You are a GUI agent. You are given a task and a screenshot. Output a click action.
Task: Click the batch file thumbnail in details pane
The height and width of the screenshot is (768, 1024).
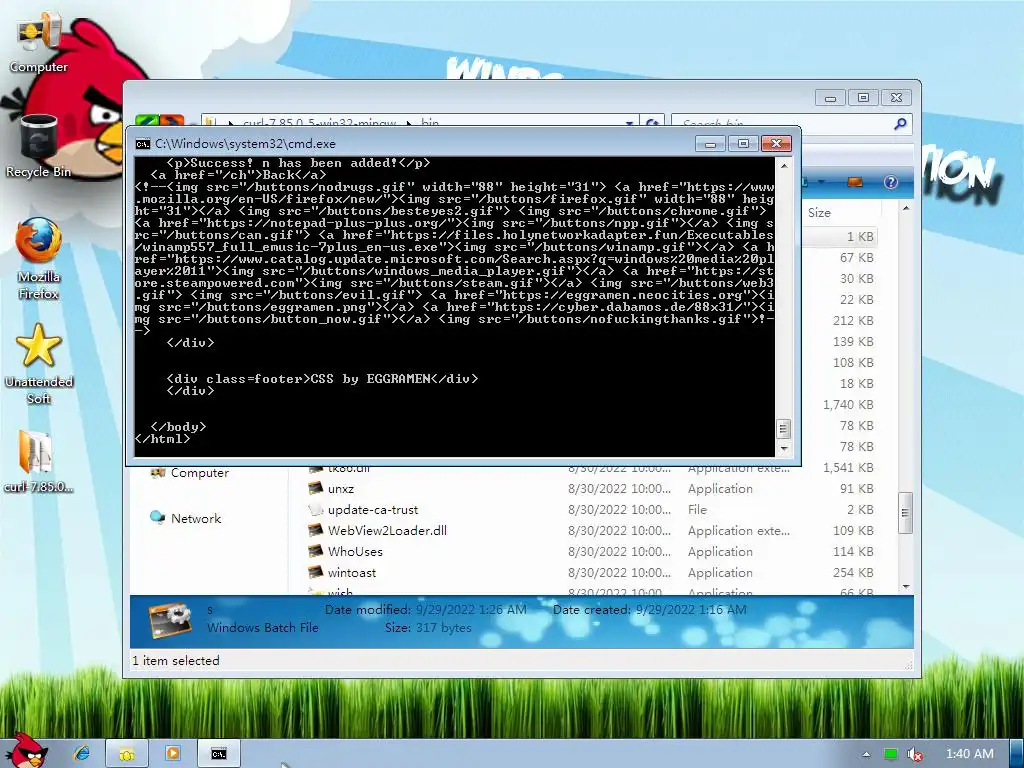pyautogui.click(x=170, y=620)
